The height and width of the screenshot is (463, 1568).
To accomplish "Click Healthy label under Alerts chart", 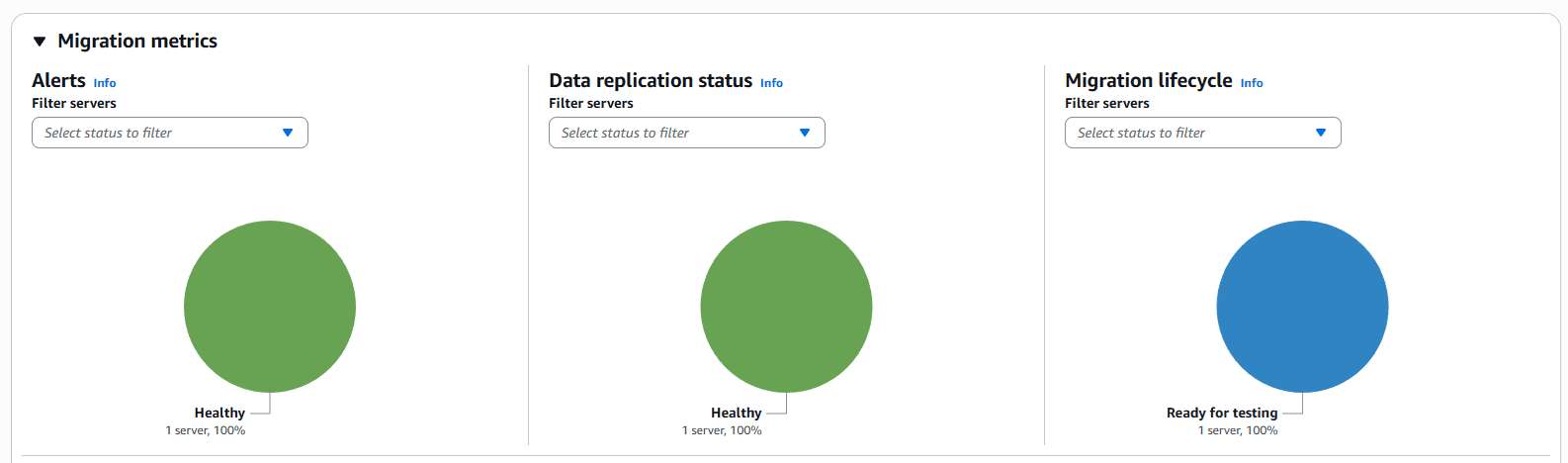I will coord(219,413).
